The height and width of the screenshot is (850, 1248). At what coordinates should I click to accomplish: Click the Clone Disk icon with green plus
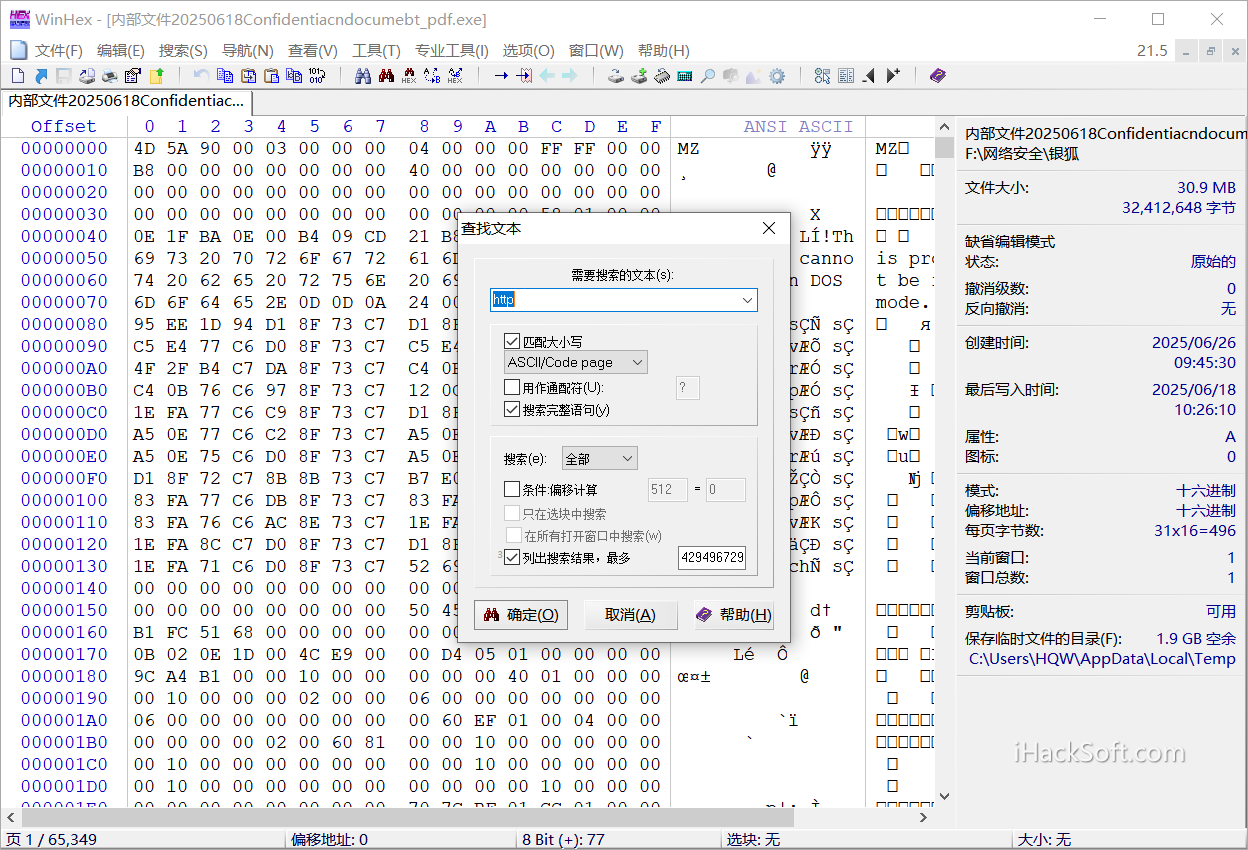[638, 76]
